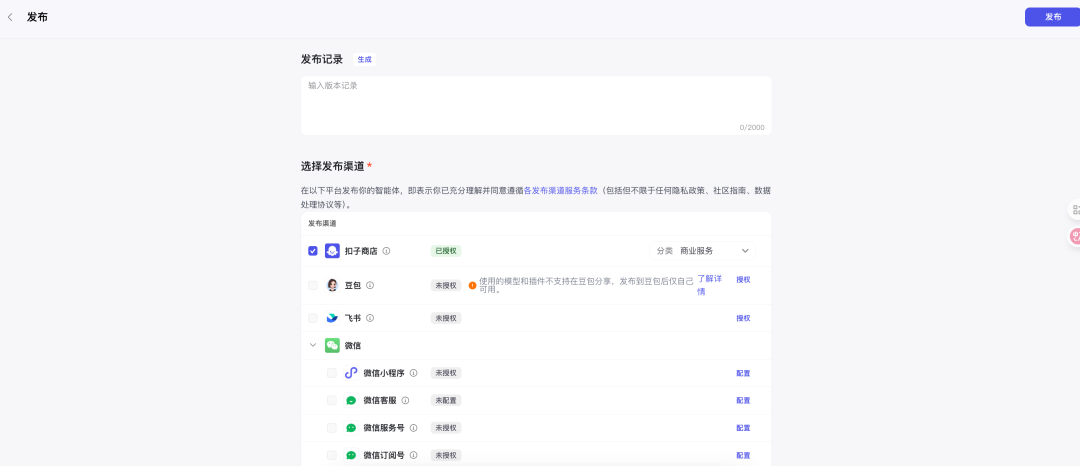Open info tooltip next to 飞书

[370, 318]
